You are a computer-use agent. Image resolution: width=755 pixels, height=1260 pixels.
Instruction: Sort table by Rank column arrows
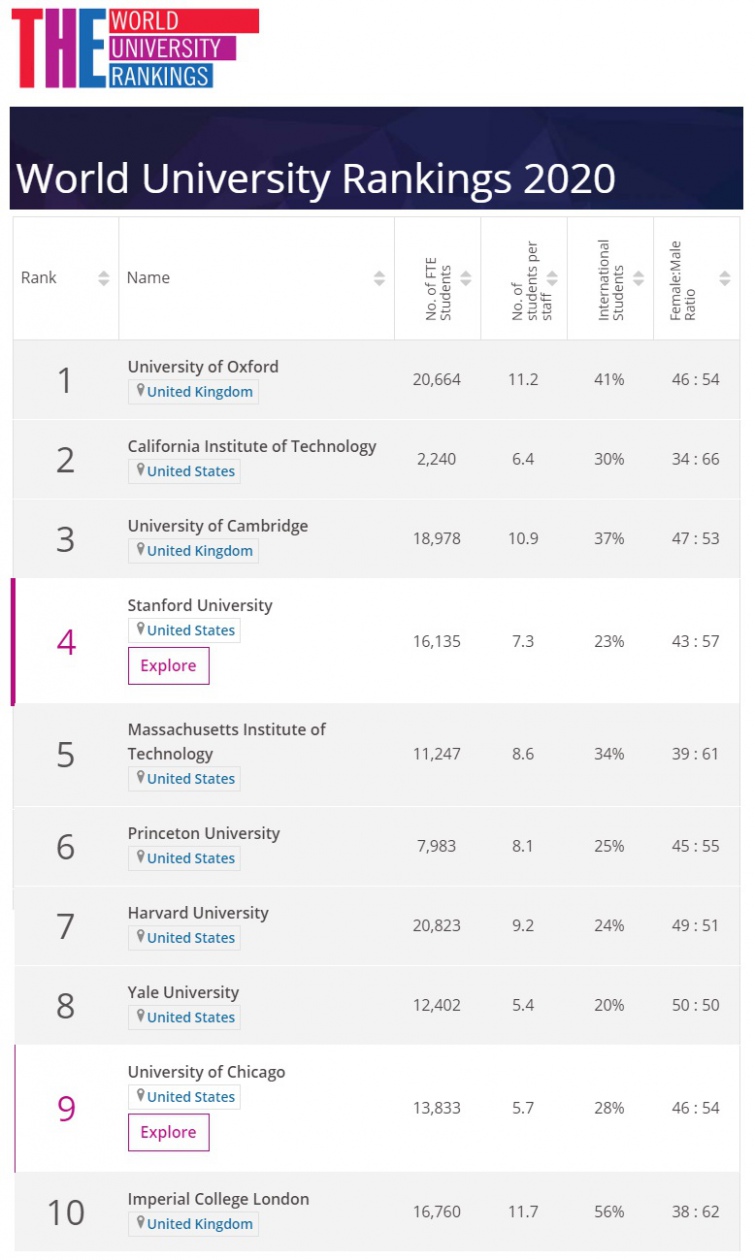point(104,278)
